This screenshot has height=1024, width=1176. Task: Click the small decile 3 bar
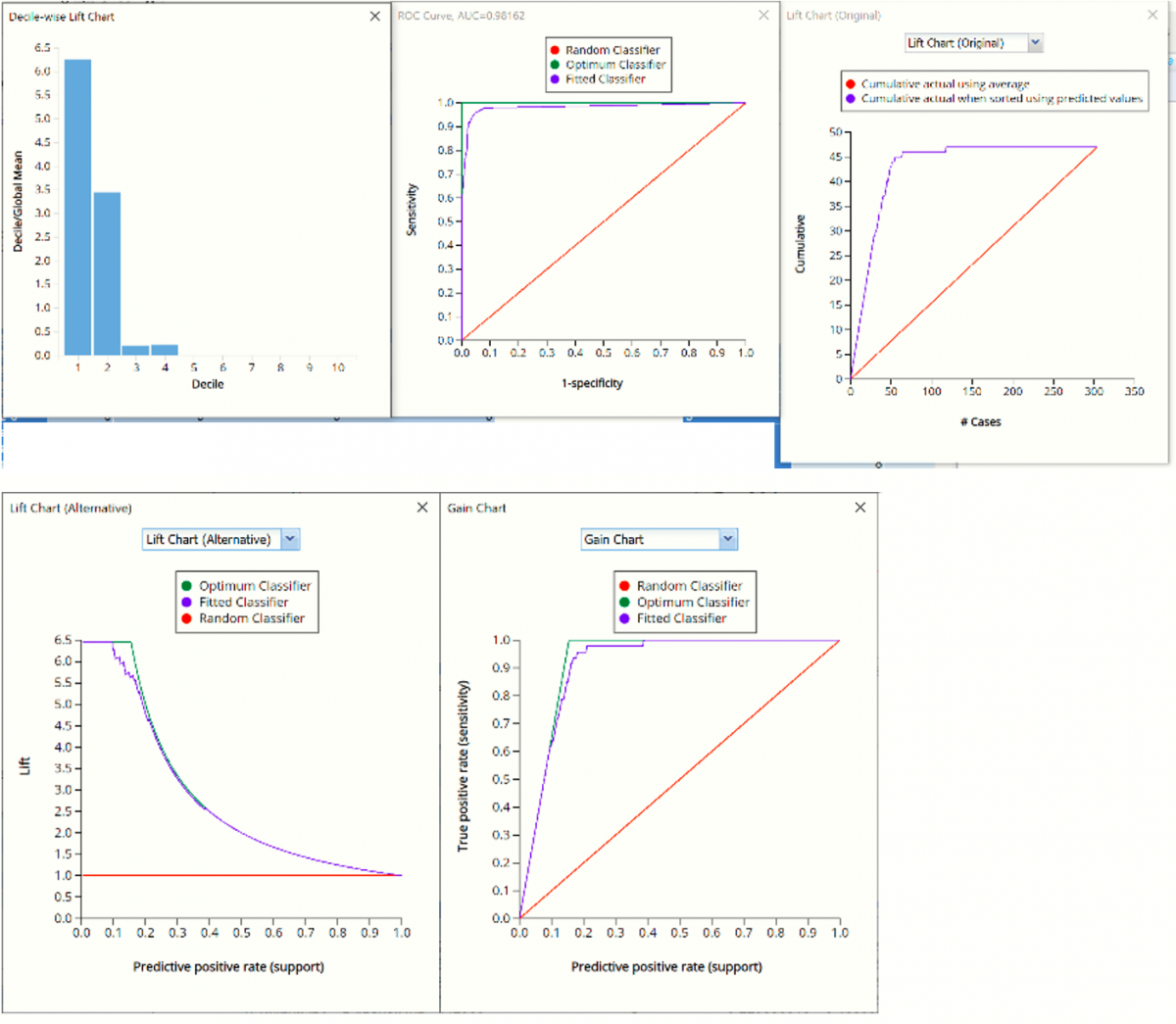[x=136, y=350]
